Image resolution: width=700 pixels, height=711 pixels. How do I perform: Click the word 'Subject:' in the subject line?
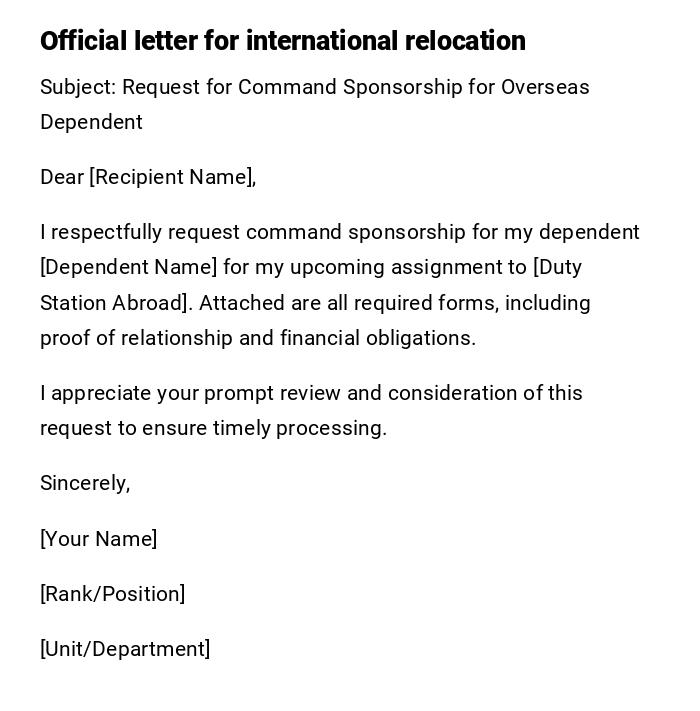[78, 87]
